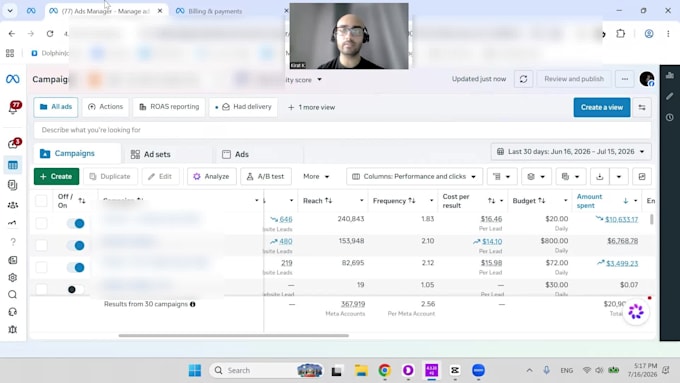Image resolution: width=680 pixels, height=383 pixels.
Task: Check the box for the $10,633.17 campaign row
Action: coord(41,223)
